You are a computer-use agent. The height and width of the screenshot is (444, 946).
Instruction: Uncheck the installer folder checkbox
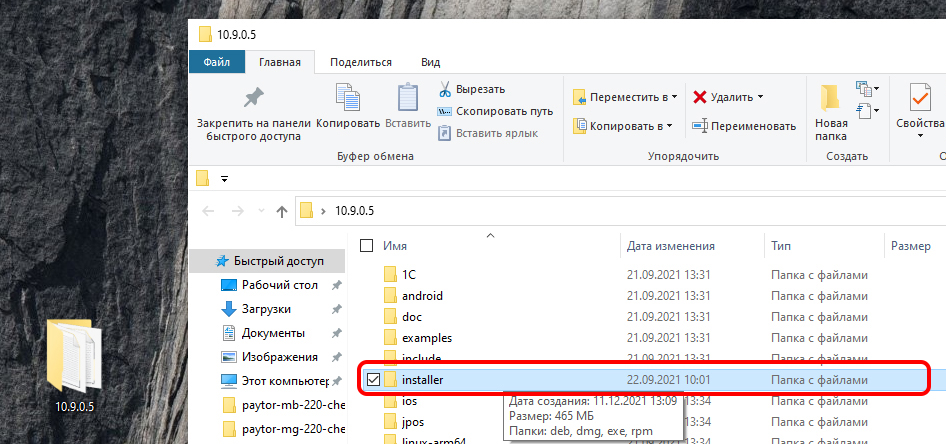pos(372,380)
